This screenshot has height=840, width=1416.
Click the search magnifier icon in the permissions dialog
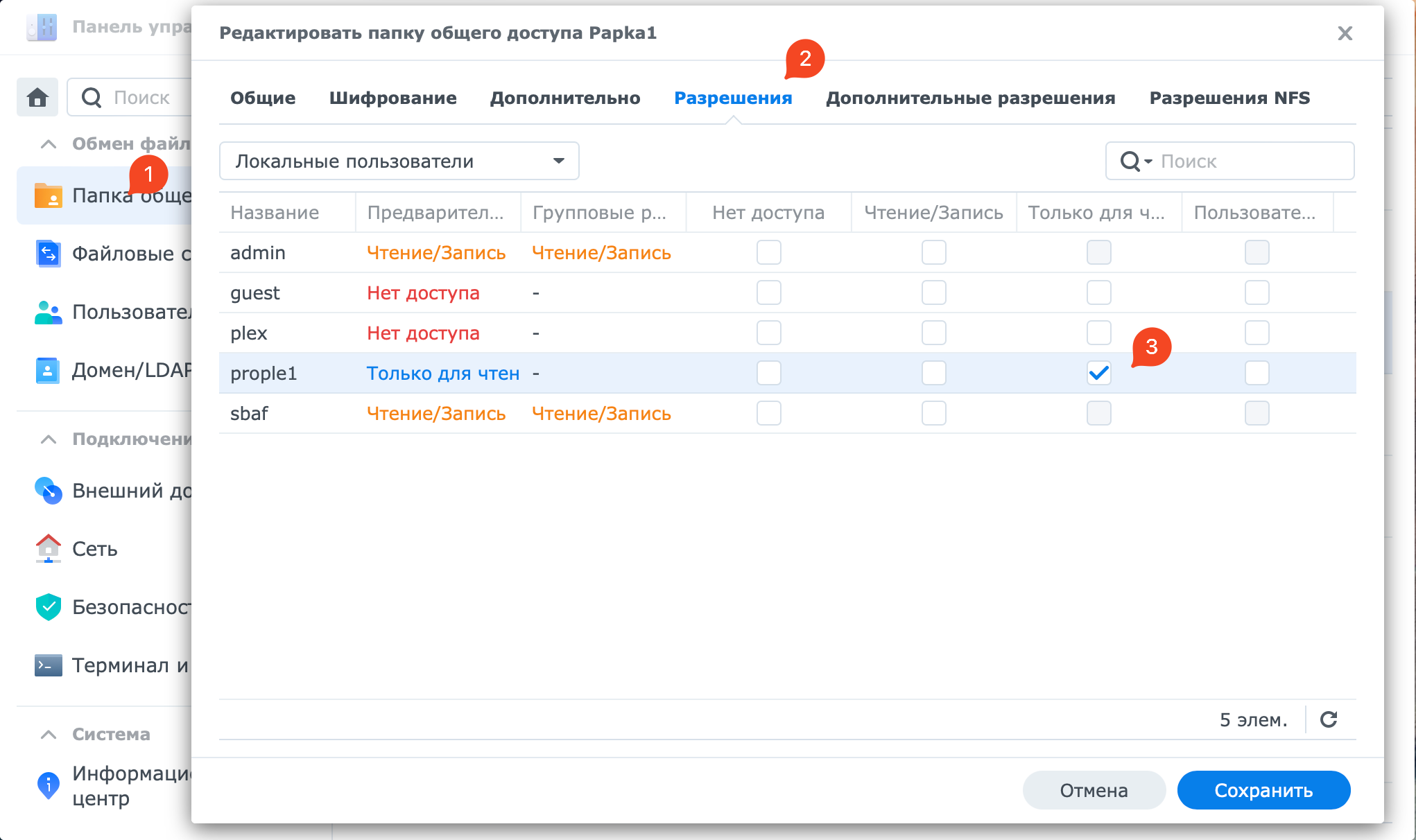click(1130, 161)
